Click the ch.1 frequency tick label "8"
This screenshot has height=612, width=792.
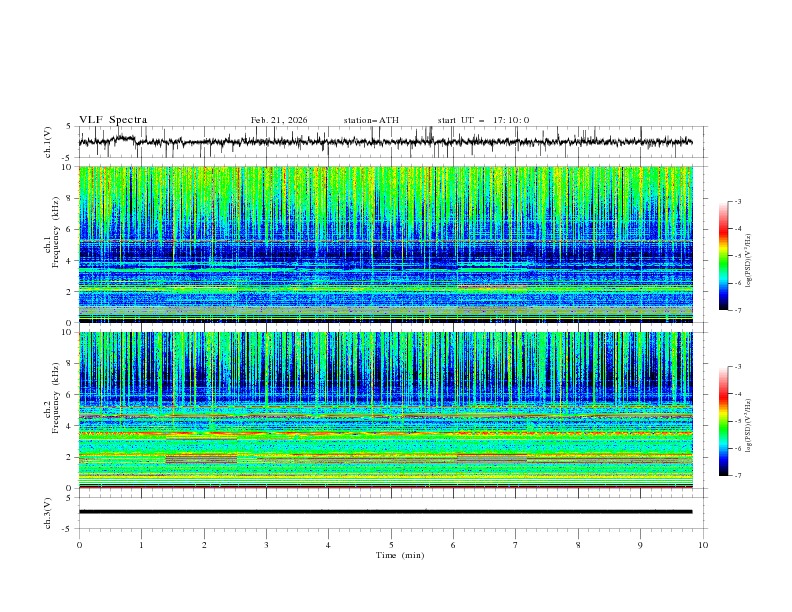coord(70,198)
